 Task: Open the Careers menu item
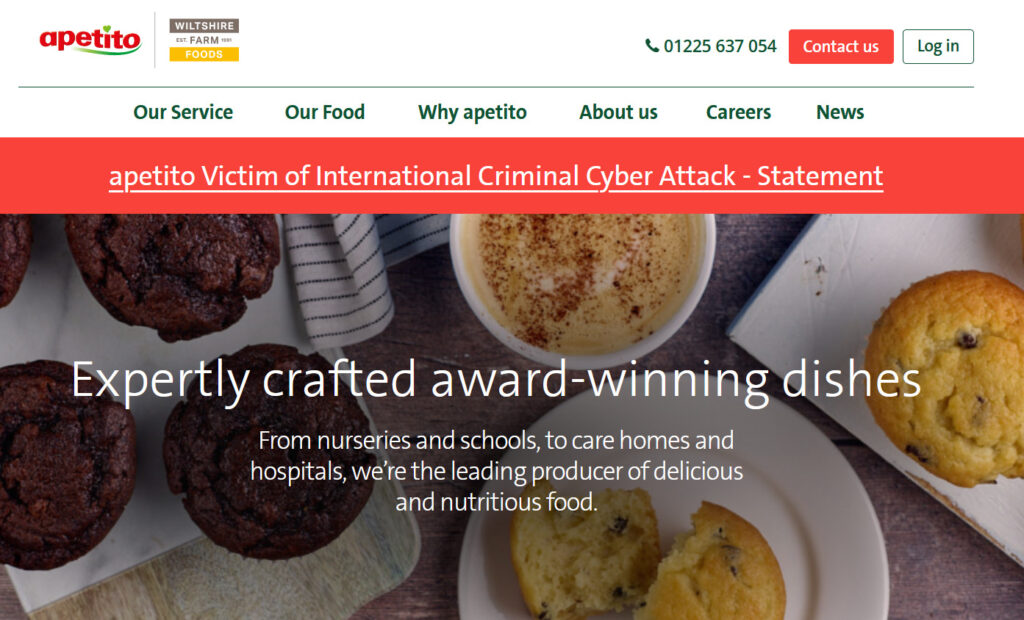(738, 112)
